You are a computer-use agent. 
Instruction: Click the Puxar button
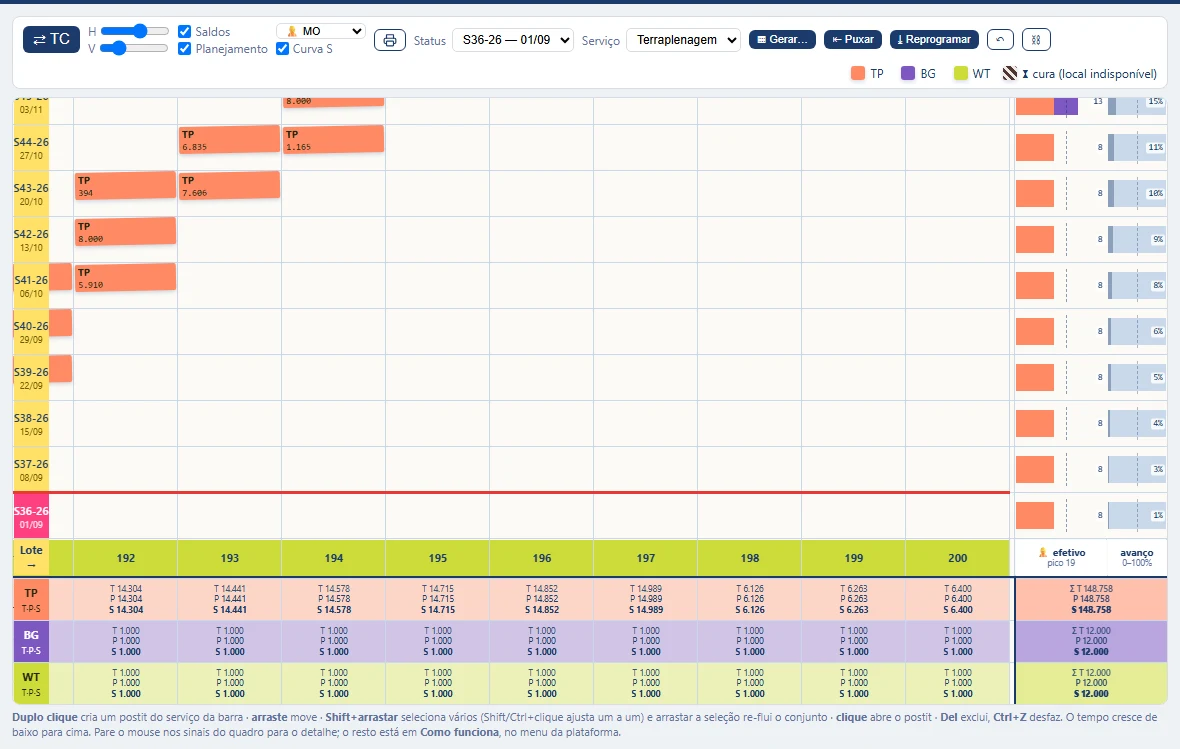[853, 39]
